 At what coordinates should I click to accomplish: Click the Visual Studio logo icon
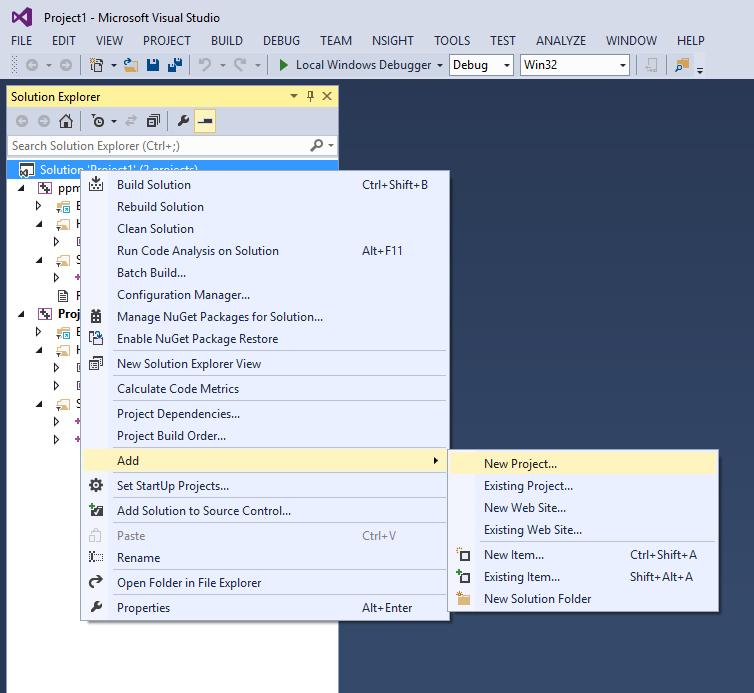(x=22, y=17)
